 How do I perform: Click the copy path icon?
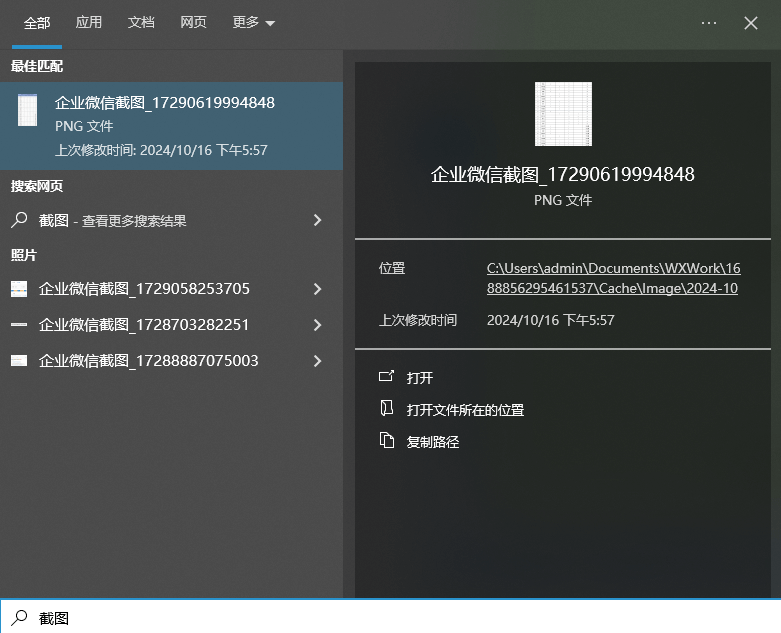click(x=387, y=440)
